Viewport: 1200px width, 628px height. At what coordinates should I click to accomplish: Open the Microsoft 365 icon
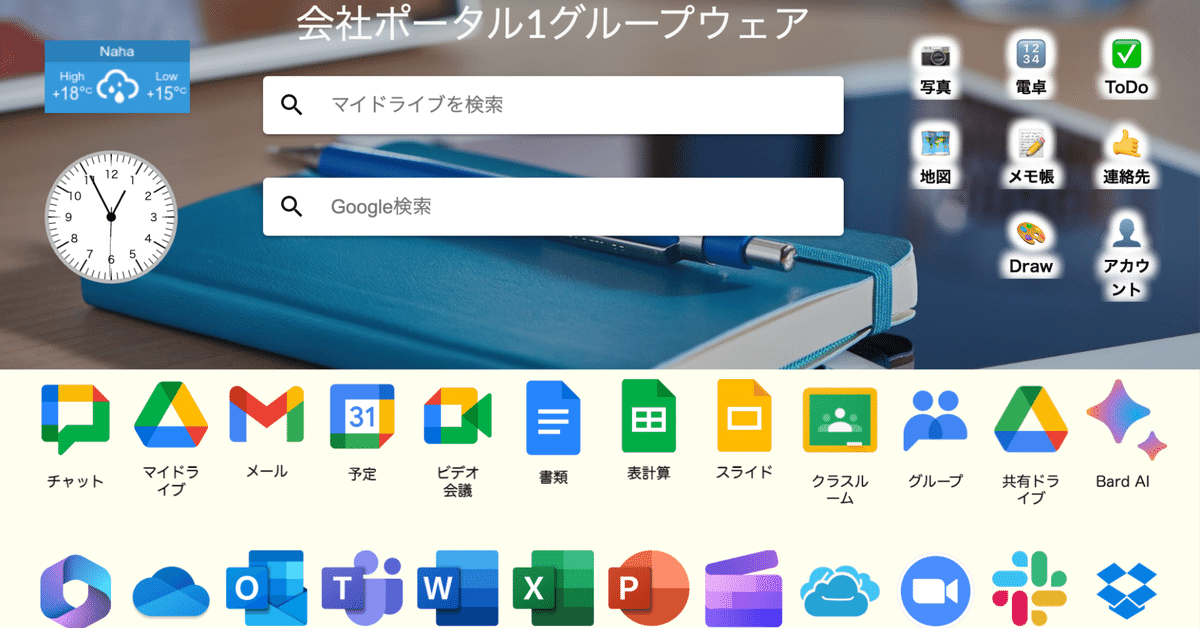click(x=75, y=590)
